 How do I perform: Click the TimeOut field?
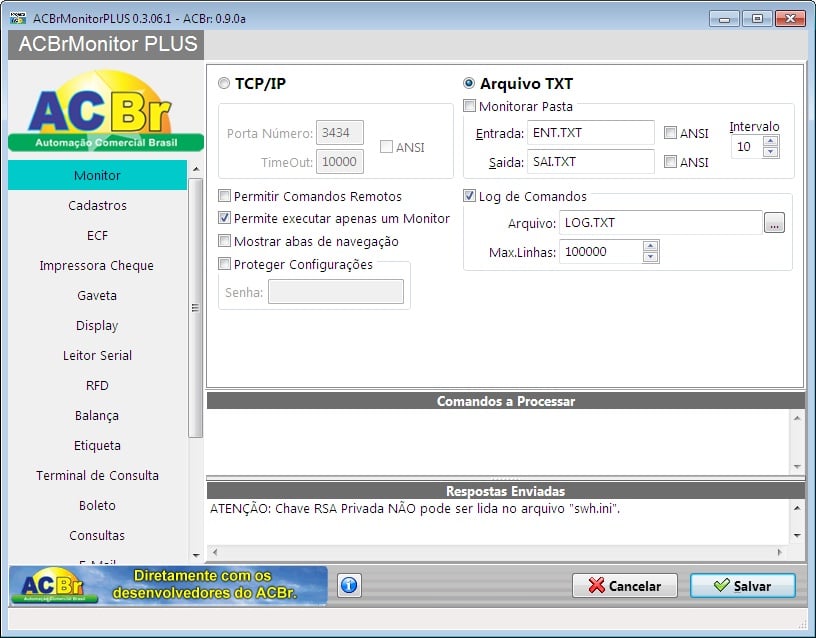point(340,162)
